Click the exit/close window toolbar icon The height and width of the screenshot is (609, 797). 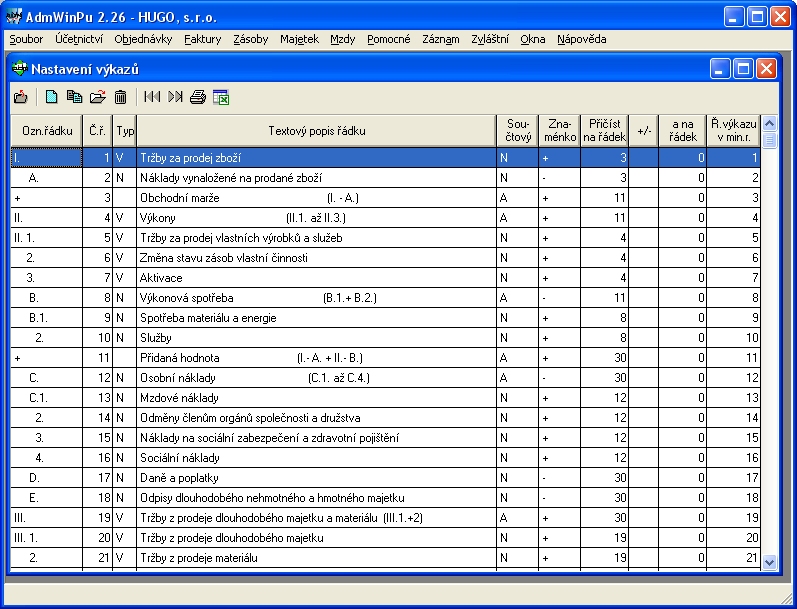pos(21,97)
